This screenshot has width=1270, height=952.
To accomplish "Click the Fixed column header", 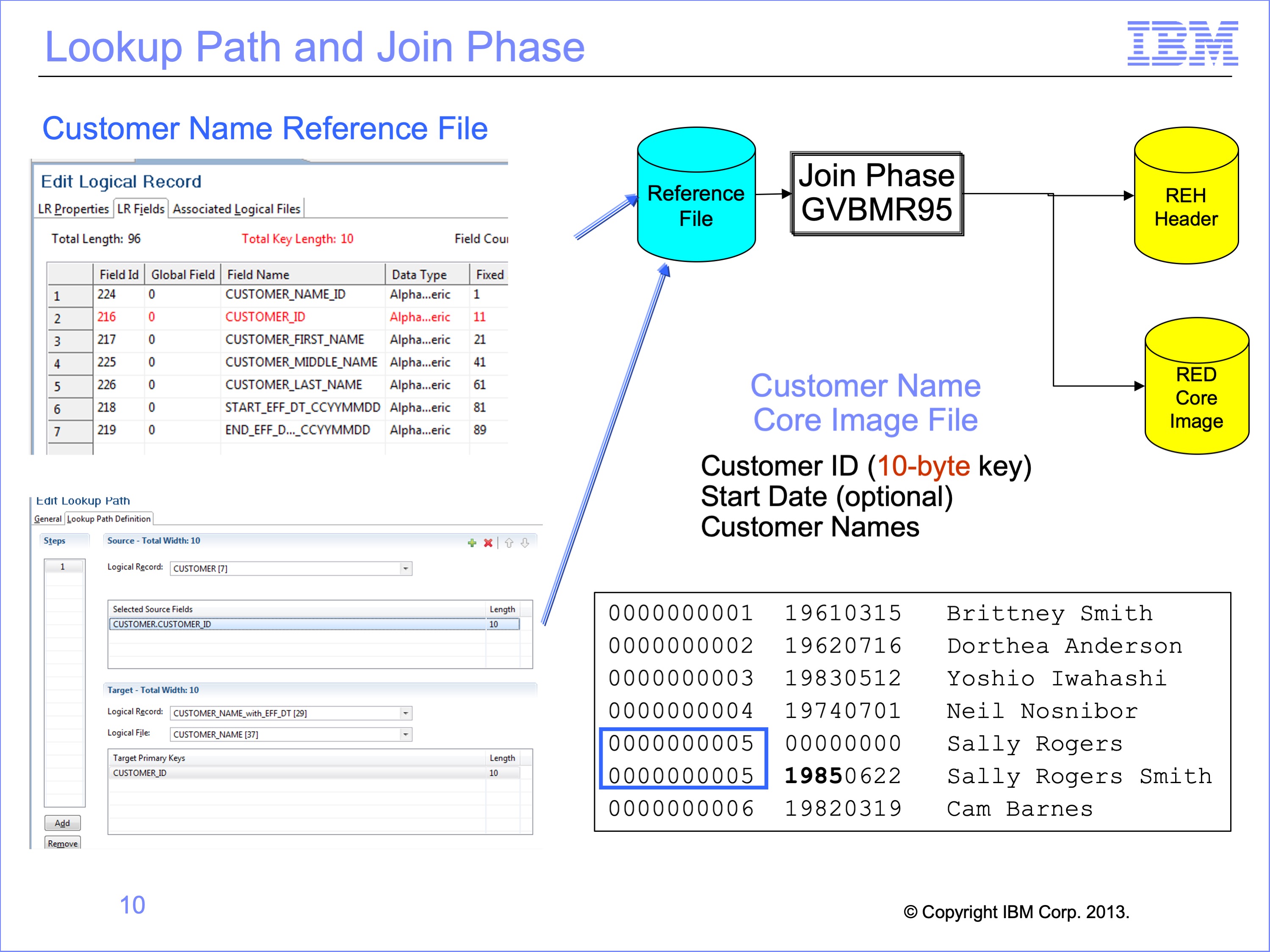I will tap(489, 274).
